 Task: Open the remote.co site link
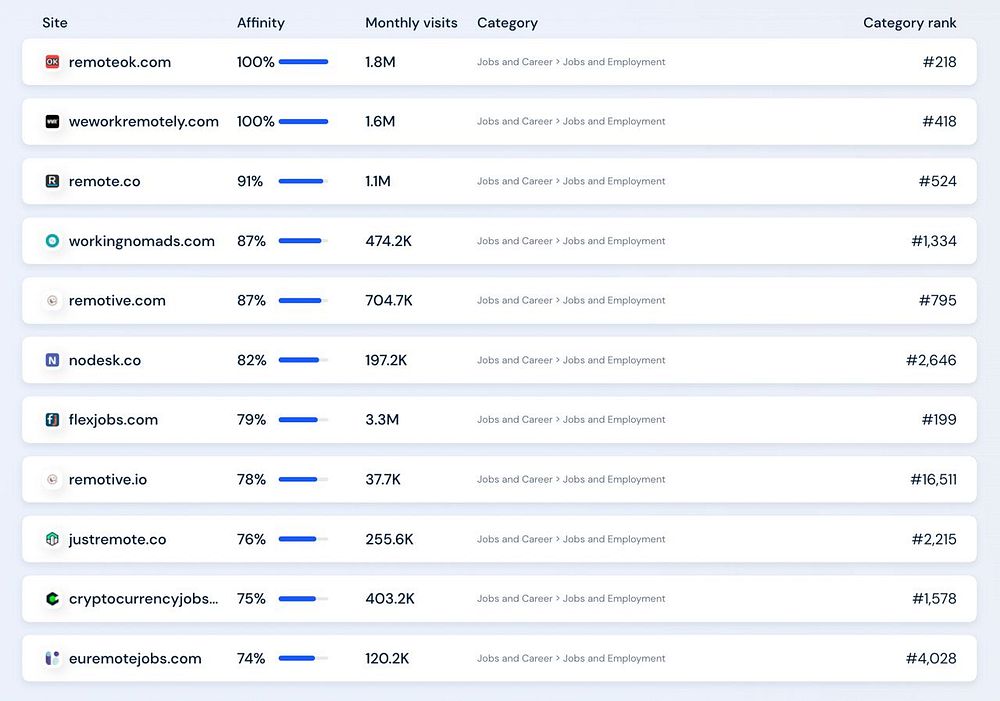click(105, 181)
